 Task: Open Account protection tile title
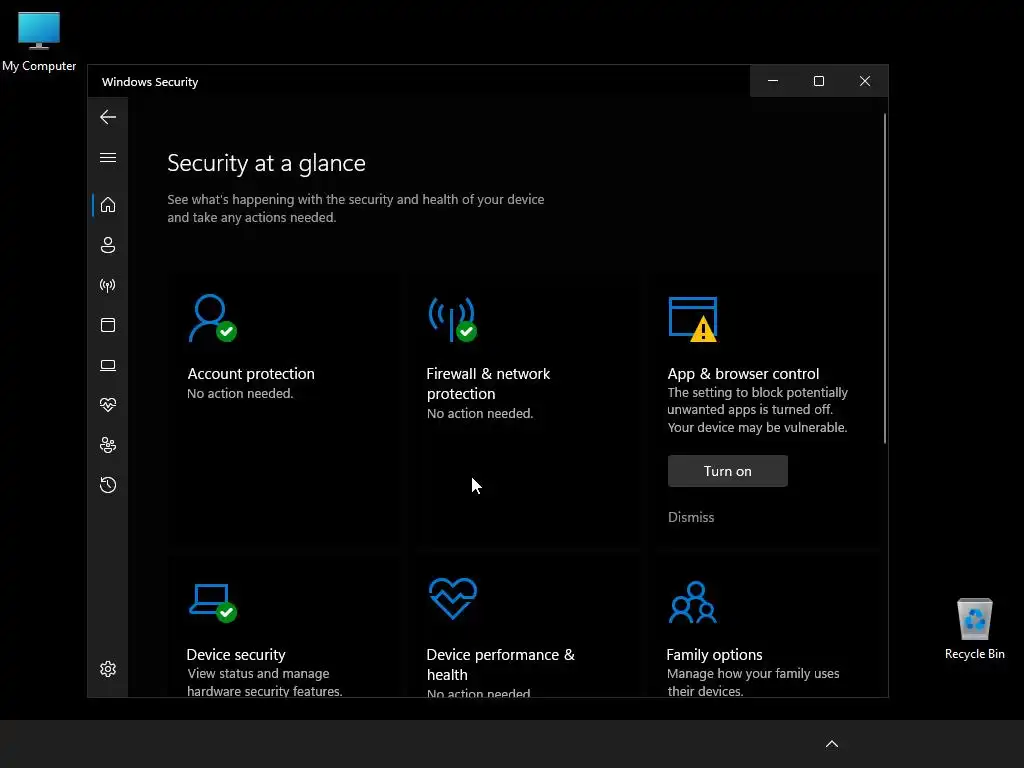click(251, 374)
